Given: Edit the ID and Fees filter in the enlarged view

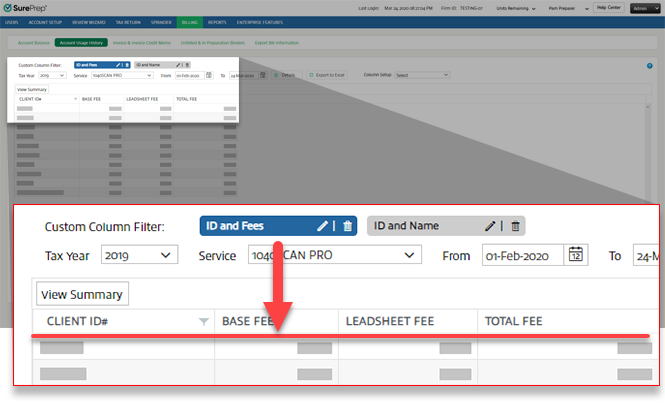Looking at the screenshot, I should point(322,226).
